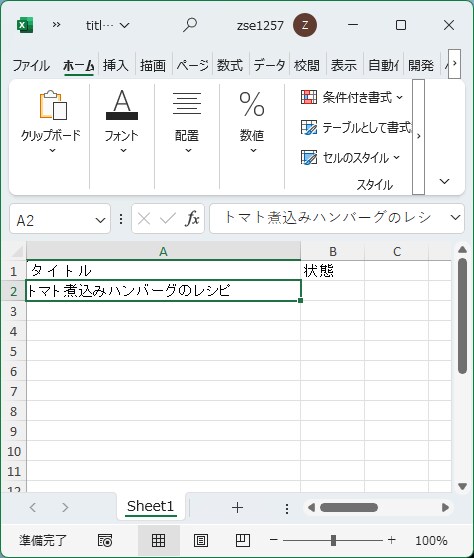Screen dimensions: 474x558
Task: Click テーブルとして書式設定
Action: tap(356, 127)
